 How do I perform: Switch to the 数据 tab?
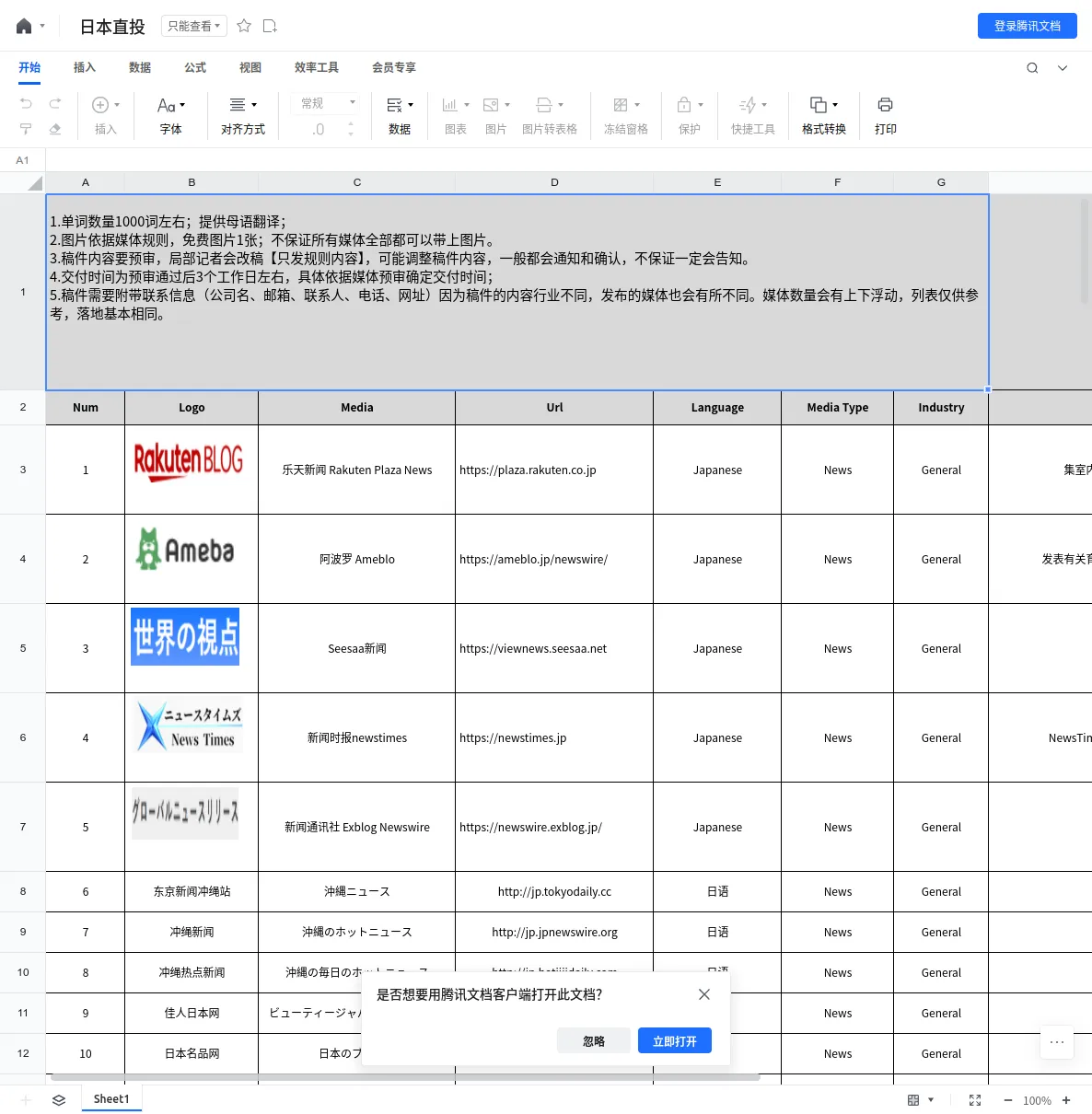pyautogui.click(x=140, y=67)
